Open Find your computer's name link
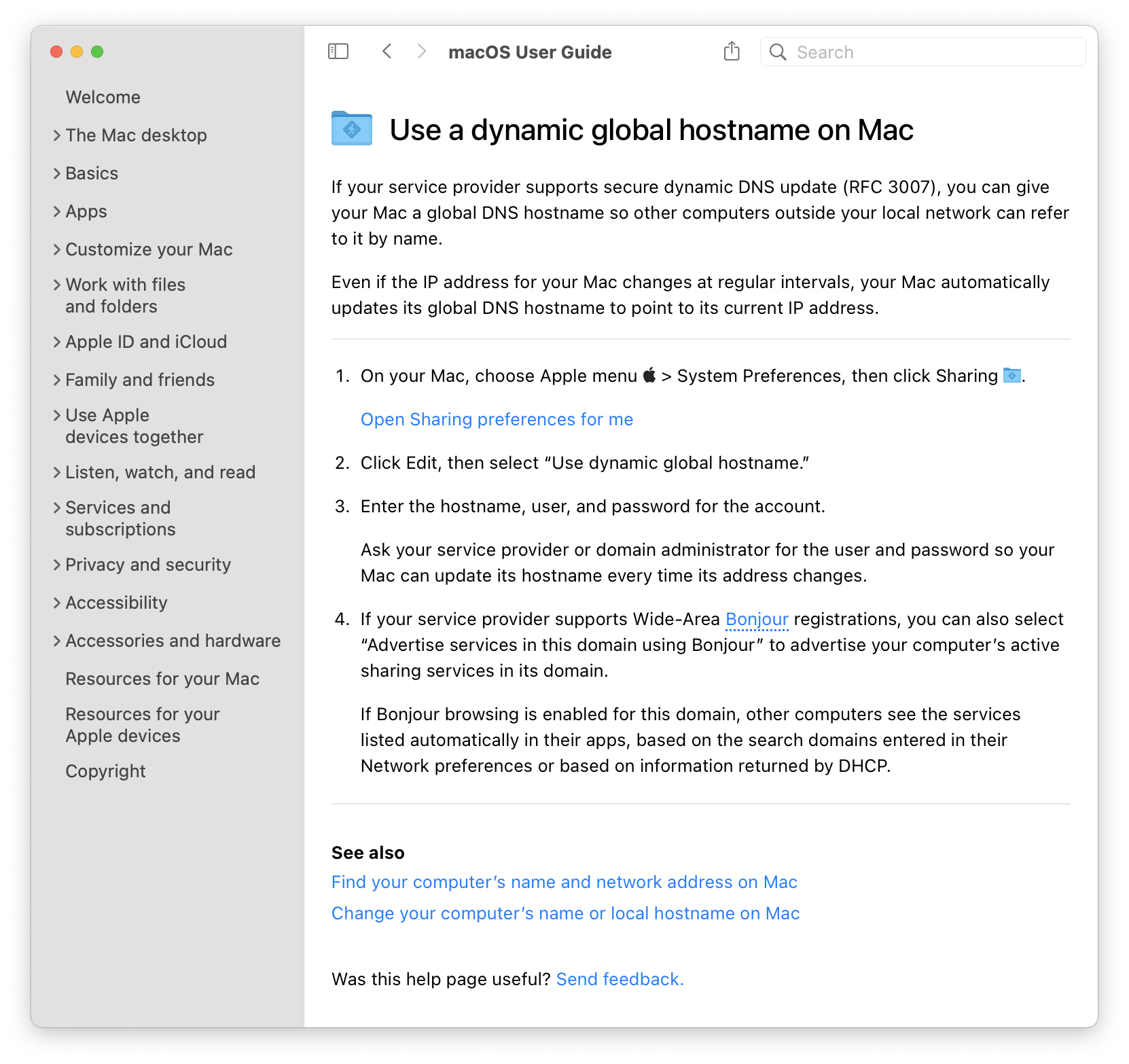The image size is (1129, 1064). tap(564, 882)
